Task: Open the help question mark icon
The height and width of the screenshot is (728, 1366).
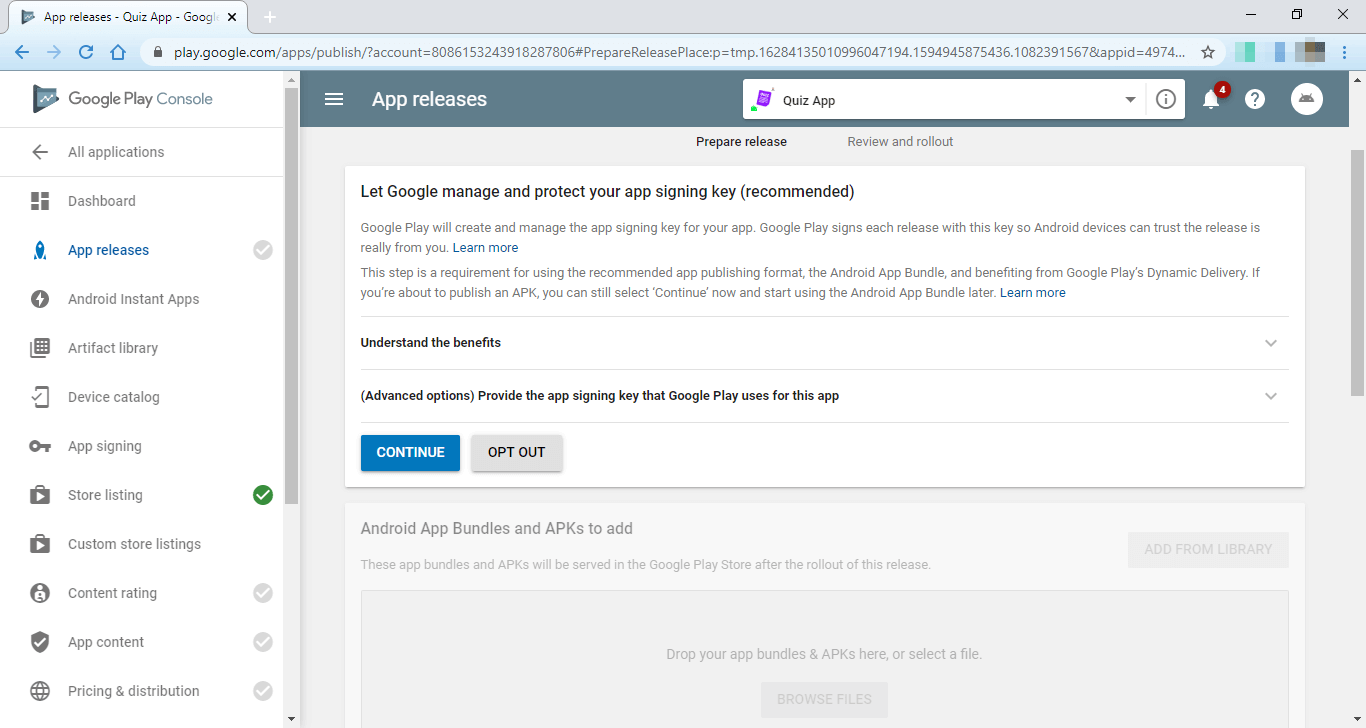Action: [1254, 99]
